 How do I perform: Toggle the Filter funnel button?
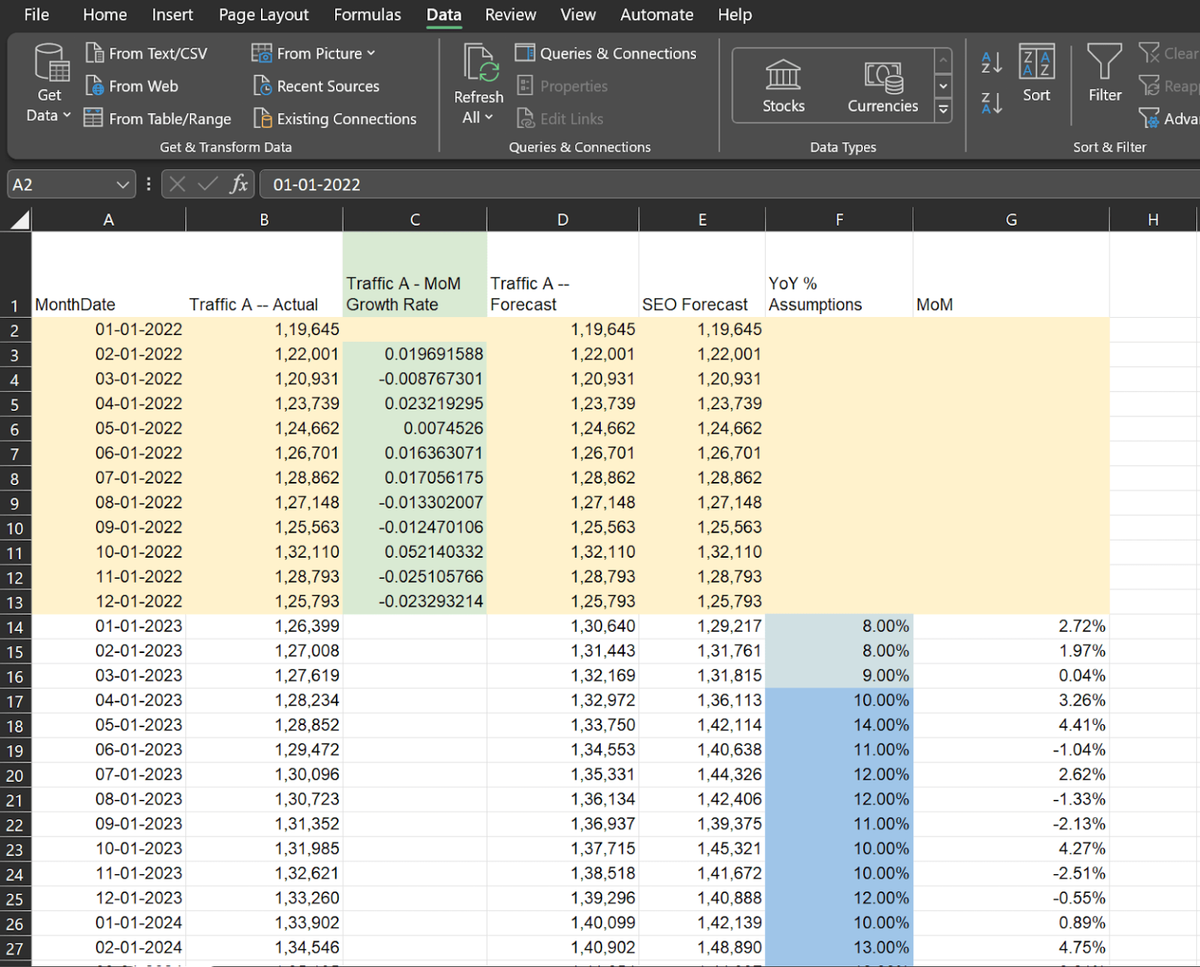[x=1105, y=74]
